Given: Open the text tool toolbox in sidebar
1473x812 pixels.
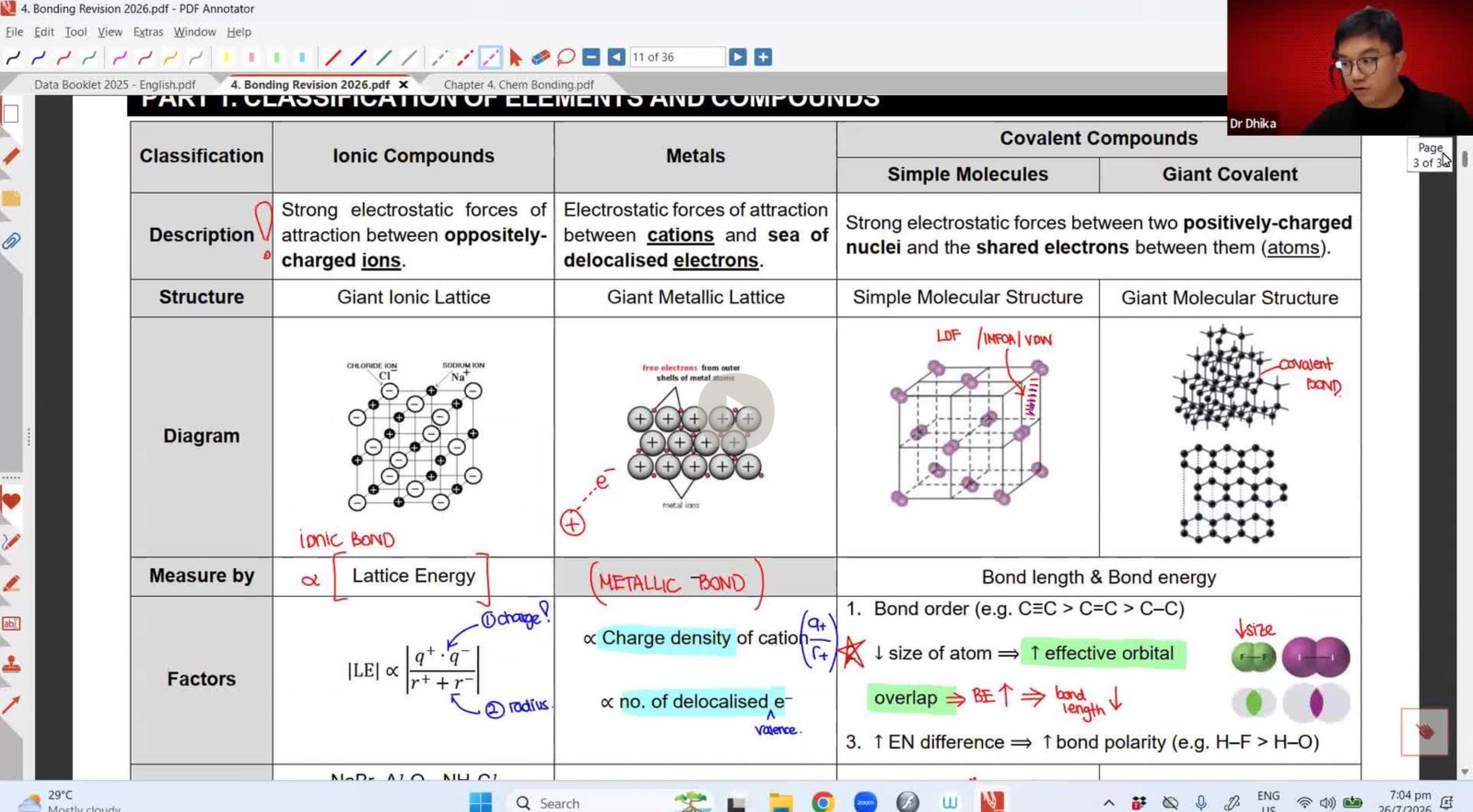Looking at the screenshot, I should [11, 624].
